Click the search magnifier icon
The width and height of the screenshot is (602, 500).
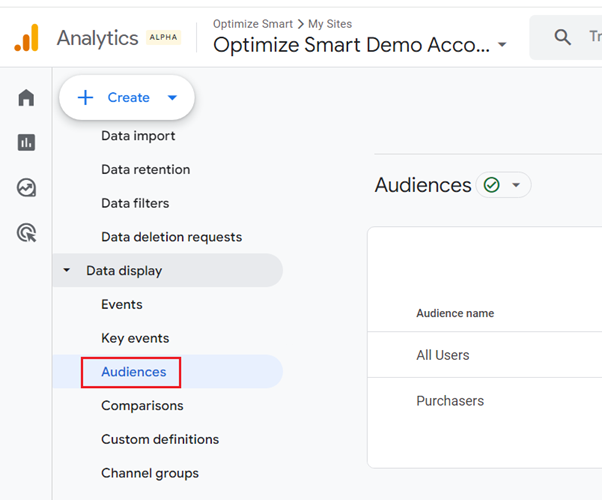(562, 37)
